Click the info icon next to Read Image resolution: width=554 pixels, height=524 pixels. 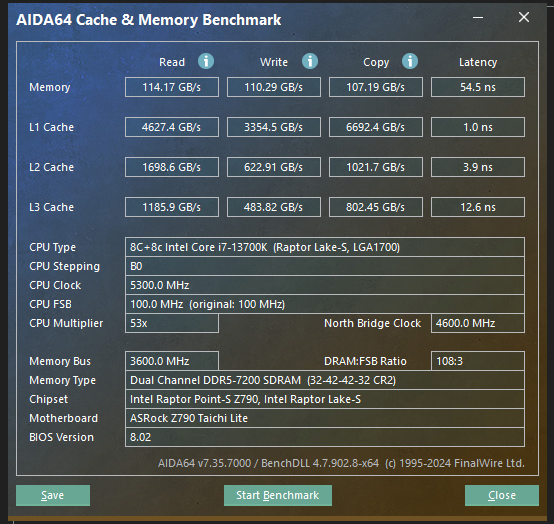[x=206, y=61]
